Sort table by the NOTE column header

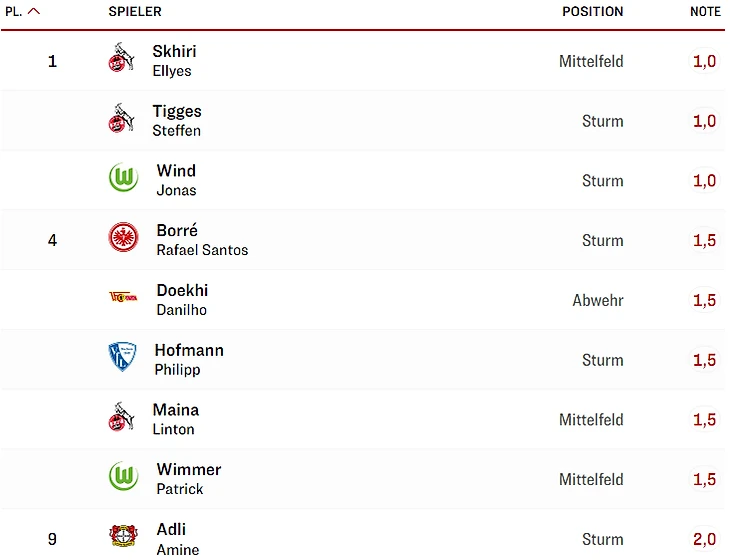(705, 12)
